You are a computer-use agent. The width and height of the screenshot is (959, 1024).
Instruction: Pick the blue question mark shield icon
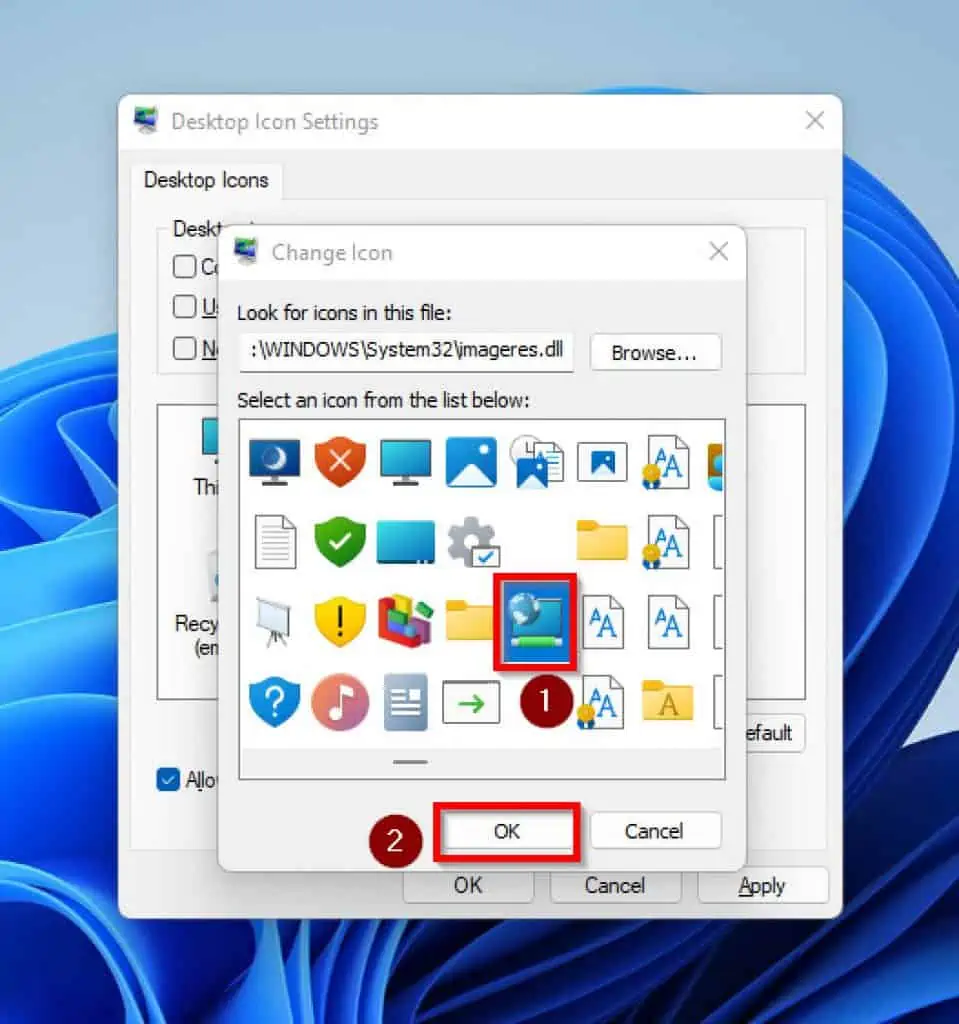click(273, 702)
